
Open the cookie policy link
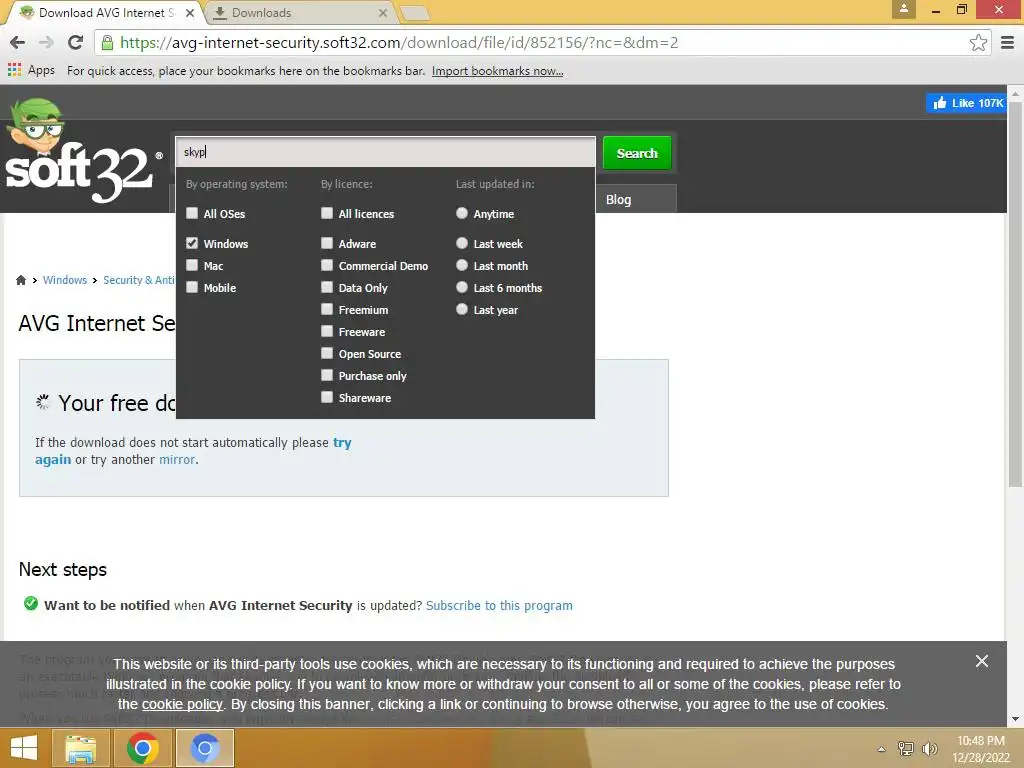pyautogui.click(x=182, y=705)
